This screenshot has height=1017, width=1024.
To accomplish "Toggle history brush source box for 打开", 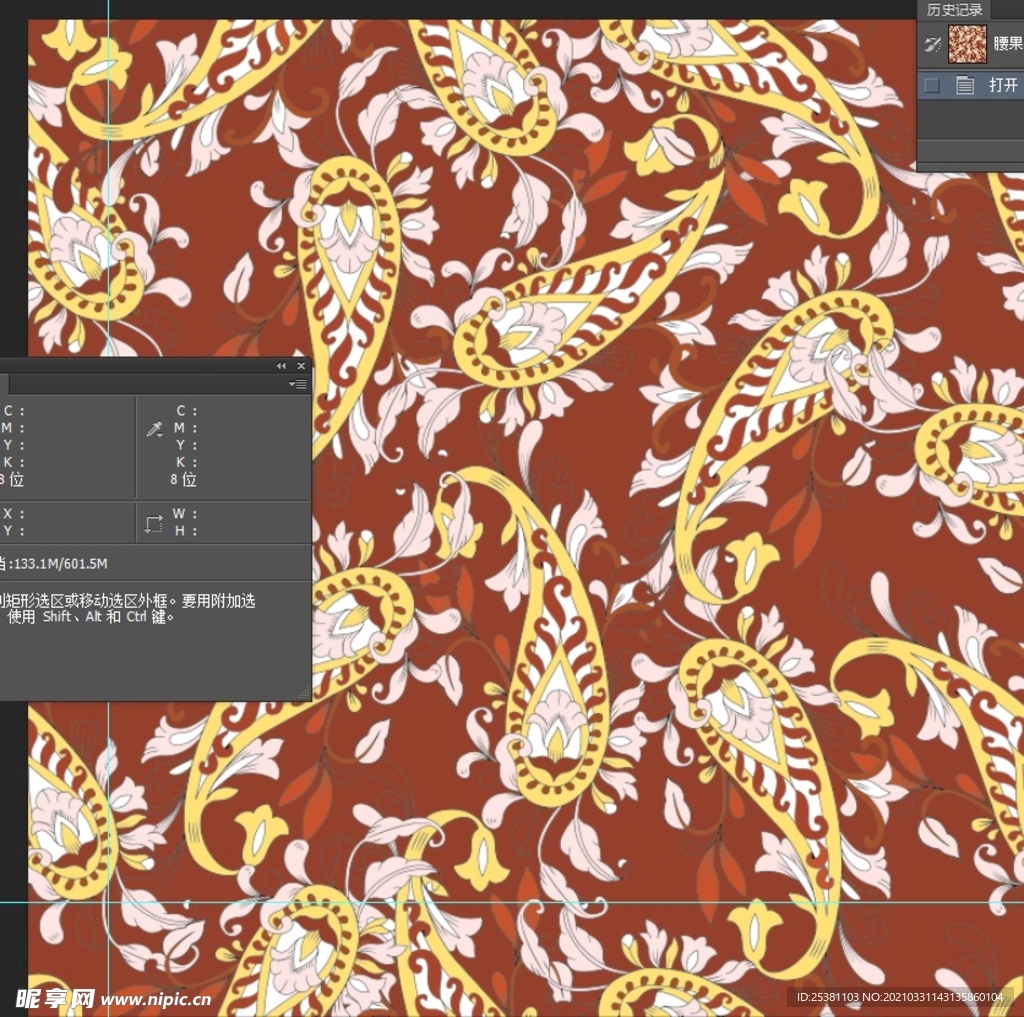I will [932, 86].
